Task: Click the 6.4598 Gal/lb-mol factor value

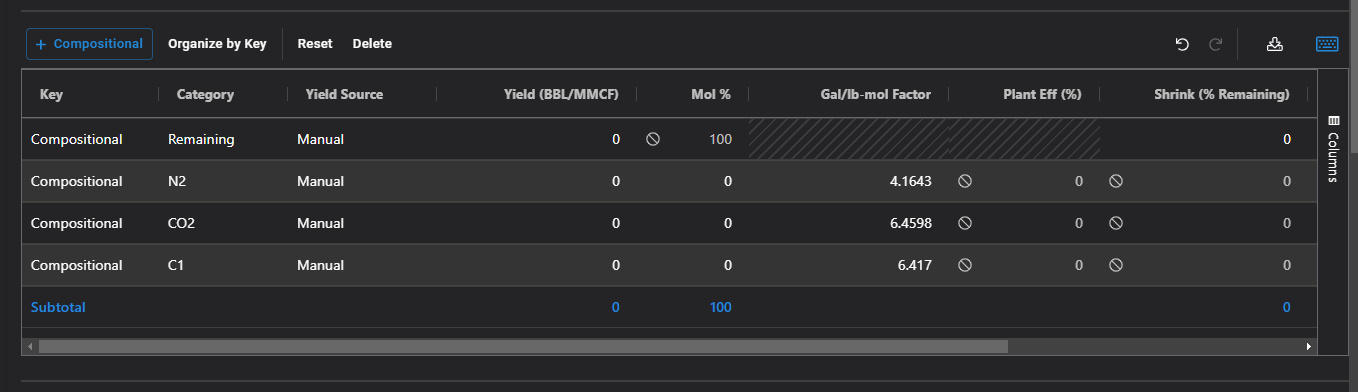Action: pos(910,224)
